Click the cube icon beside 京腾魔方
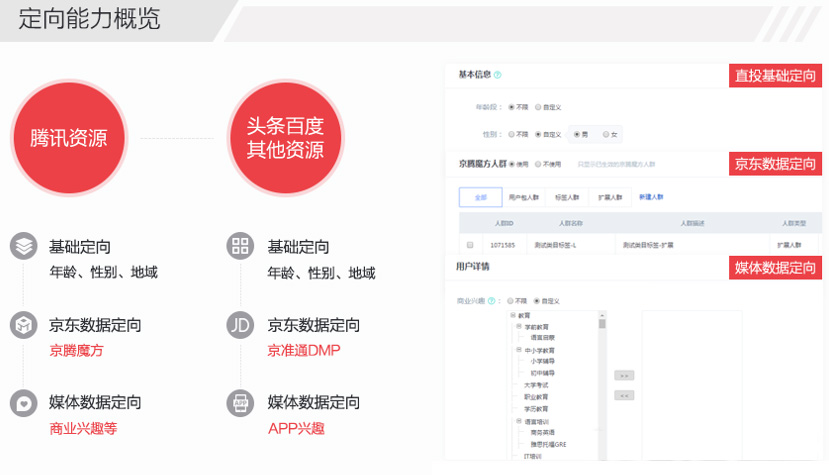 pos(23,325)
